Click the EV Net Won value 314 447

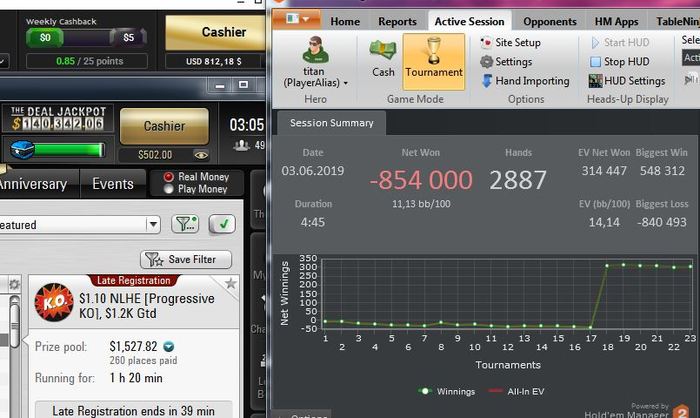(x=604, y=171)
